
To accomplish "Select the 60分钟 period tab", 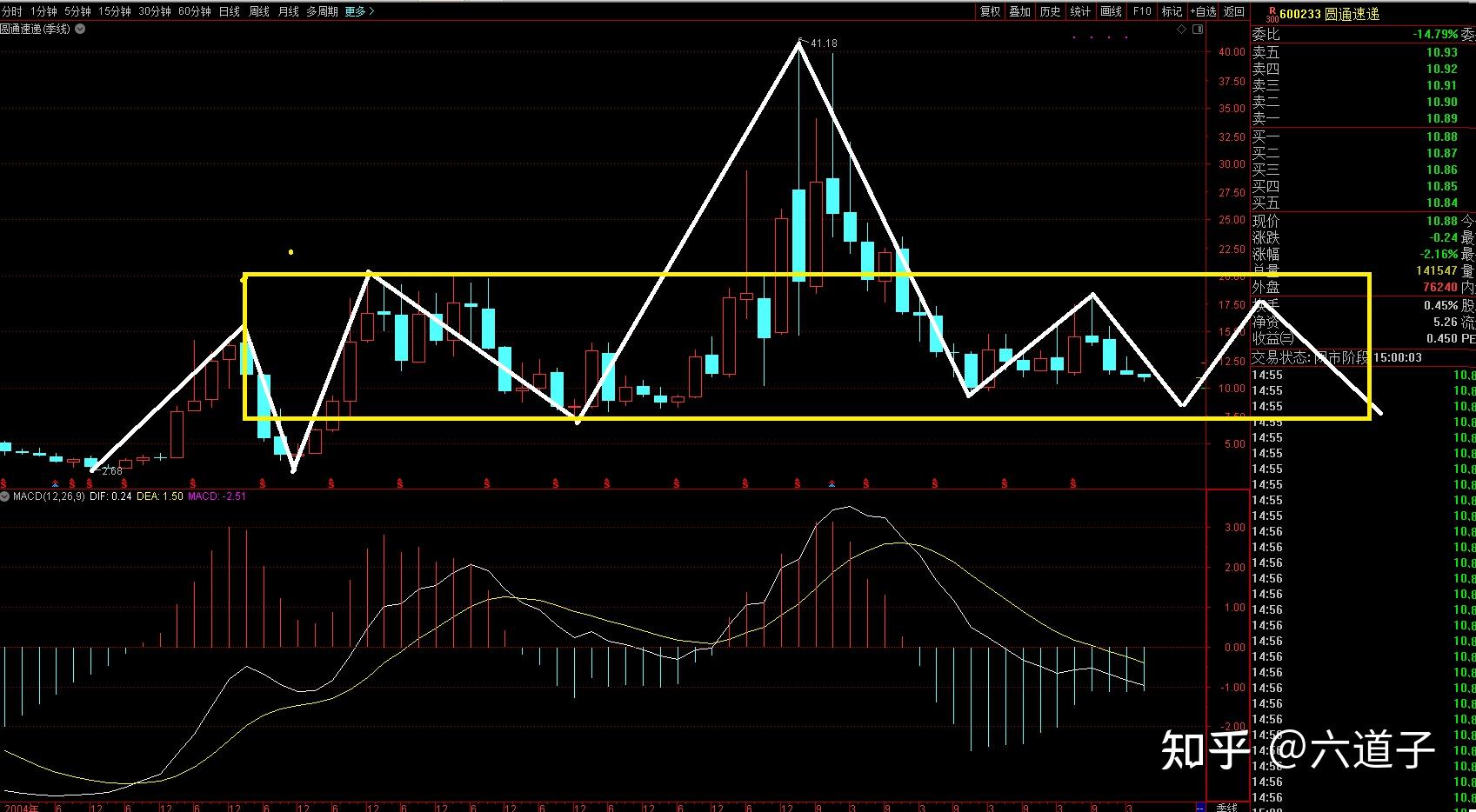I will [x=194, y=11].
